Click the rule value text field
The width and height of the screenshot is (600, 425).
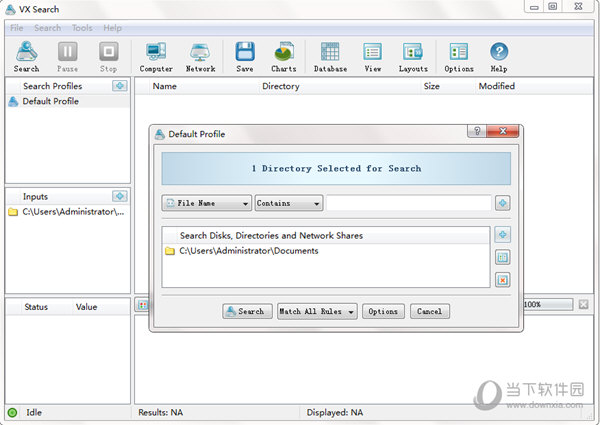click(x=409, y=203)
